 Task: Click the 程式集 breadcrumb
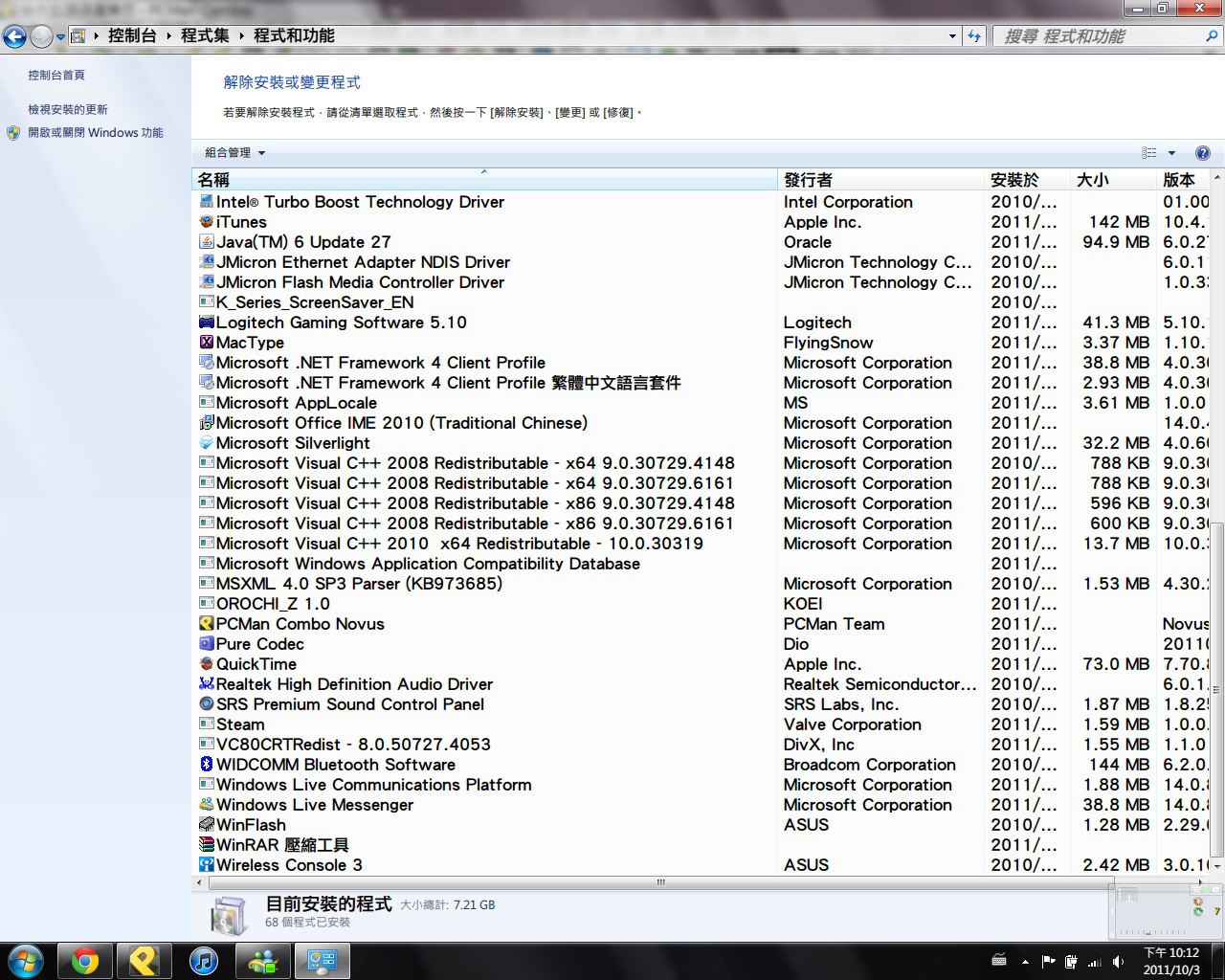pyautogui.click(x=205, y=36)
